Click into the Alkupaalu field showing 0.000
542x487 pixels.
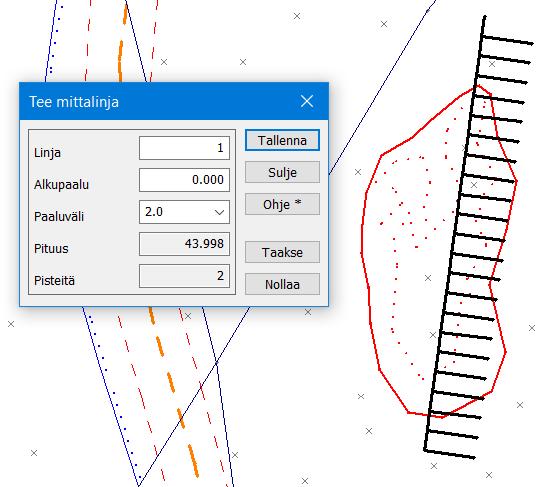(x=184, y=180)
